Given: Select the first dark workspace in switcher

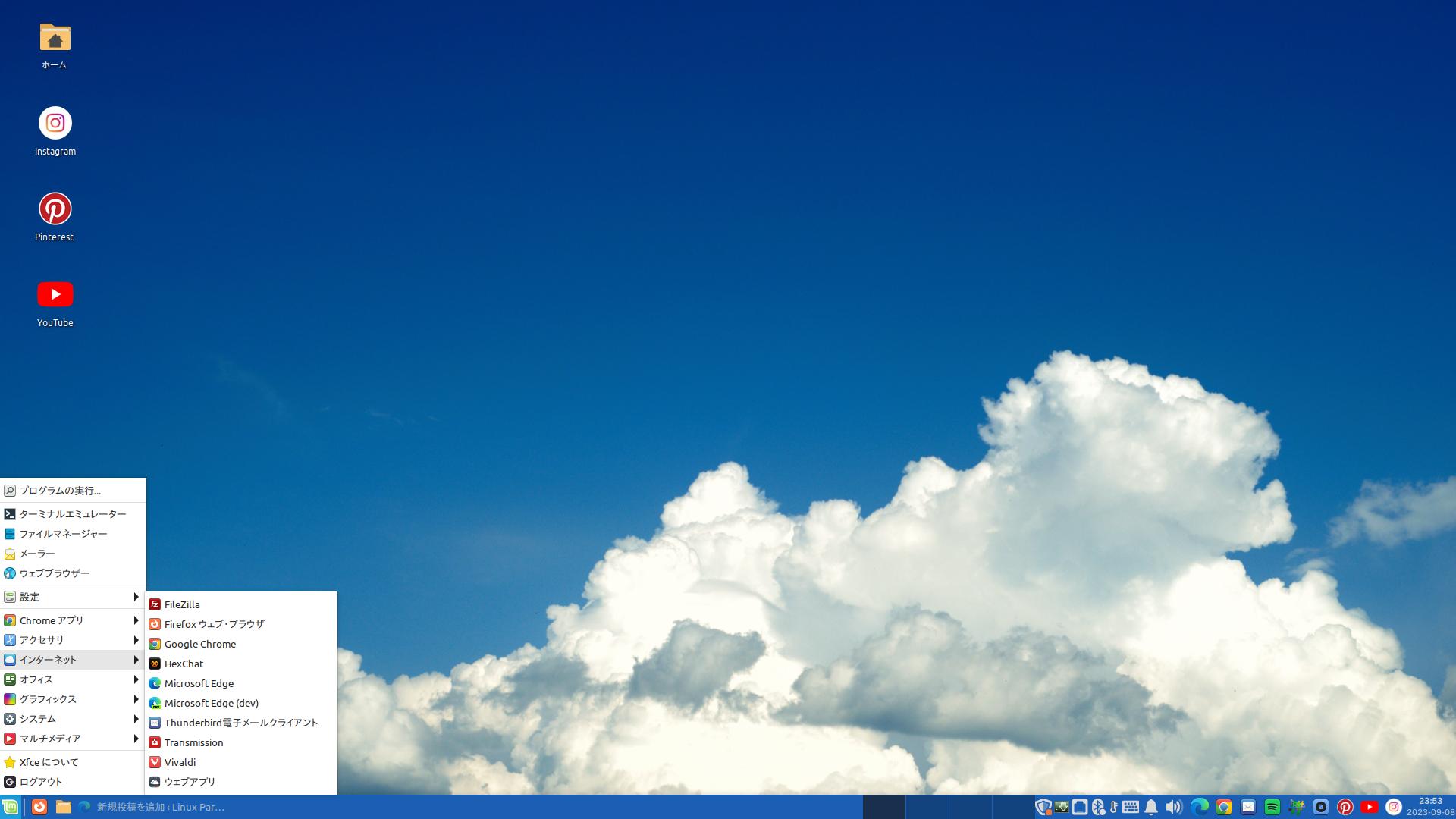Looking at the screenshot, I should click(x=883, y=807).
